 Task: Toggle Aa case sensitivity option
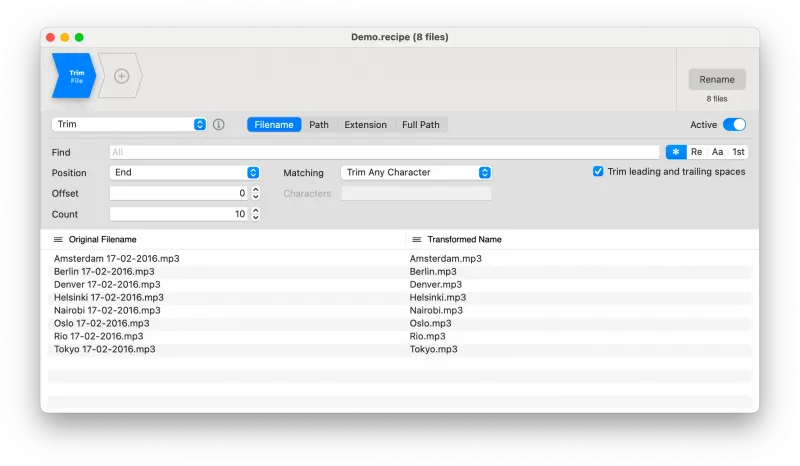pyautogui.click(x=717, y=152)
